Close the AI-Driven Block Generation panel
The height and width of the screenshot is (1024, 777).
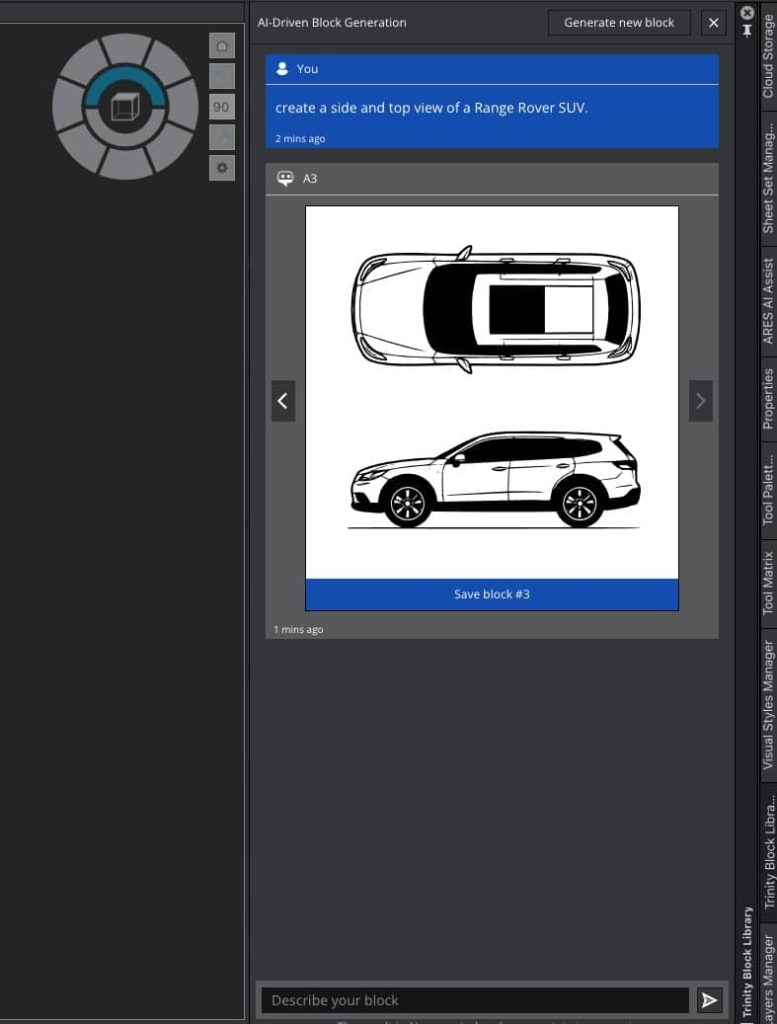pos(714,23)
